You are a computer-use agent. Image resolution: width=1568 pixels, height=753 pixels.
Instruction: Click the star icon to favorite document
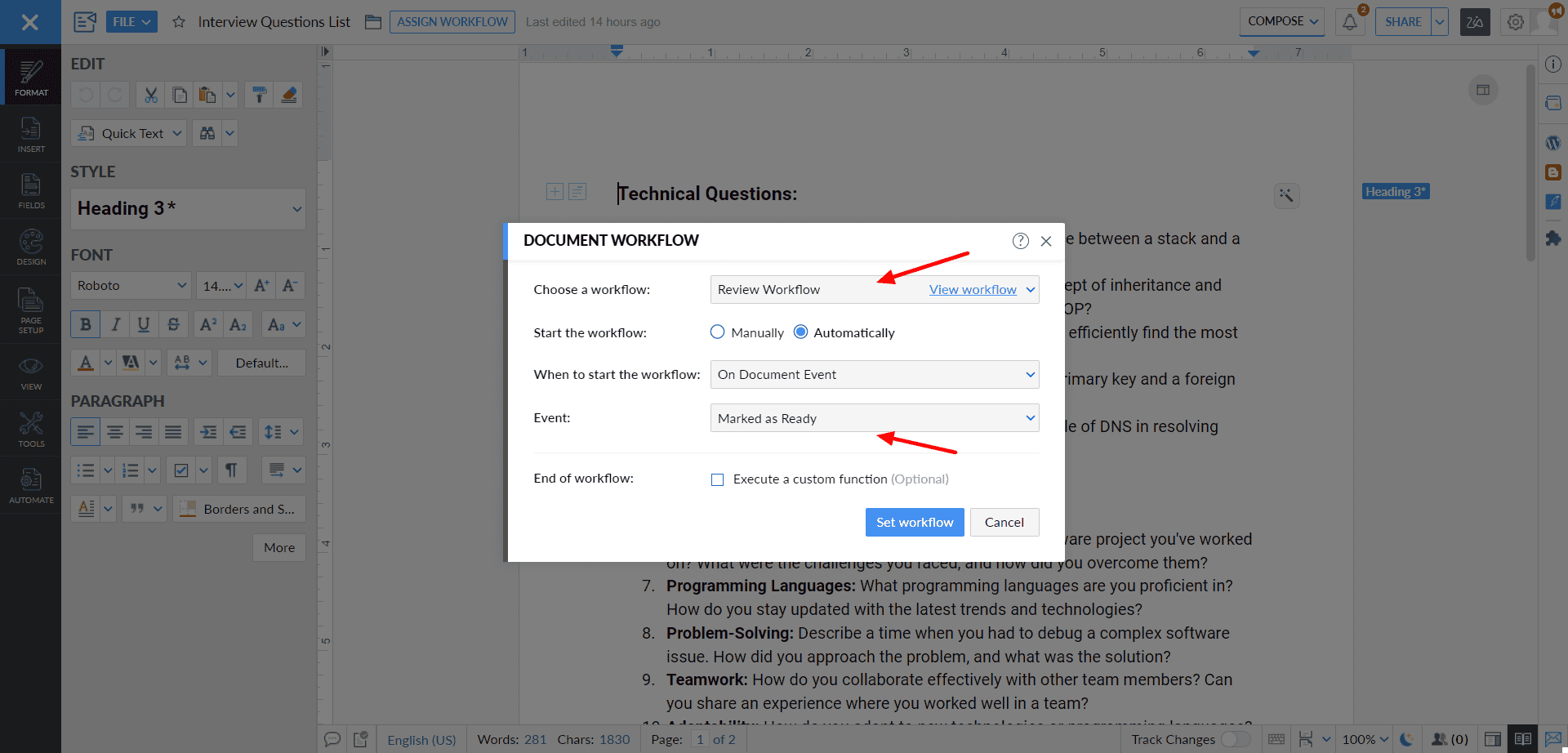click(x=179, y=22)
